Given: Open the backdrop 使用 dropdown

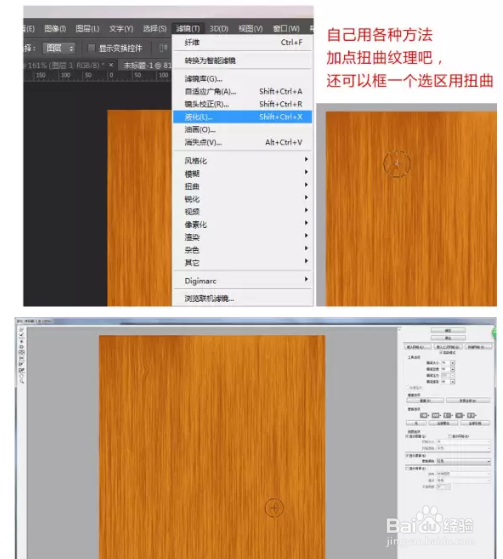Looking at the screenshot, I should point(463,474).
